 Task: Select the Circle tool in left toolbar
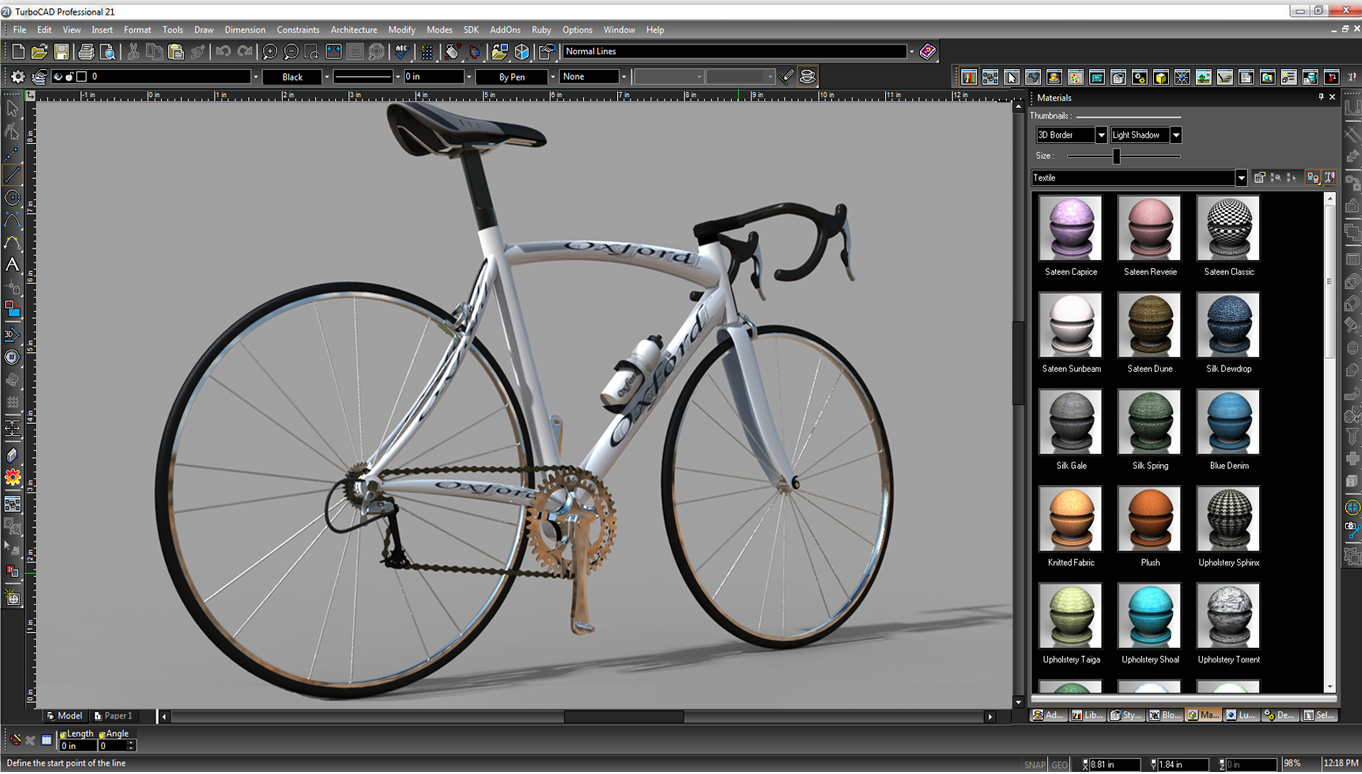(12, 198)
